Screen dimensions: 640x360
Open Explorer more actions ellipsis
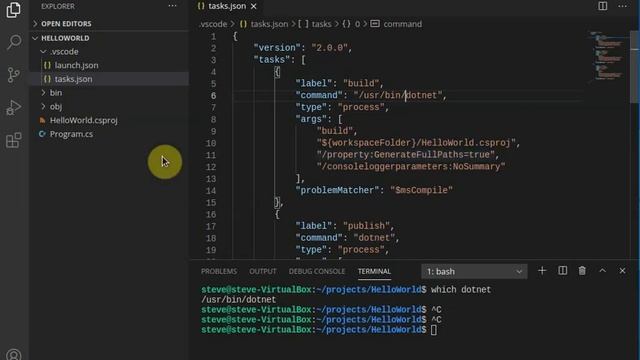pyautogui.click(x=173, y=6)
